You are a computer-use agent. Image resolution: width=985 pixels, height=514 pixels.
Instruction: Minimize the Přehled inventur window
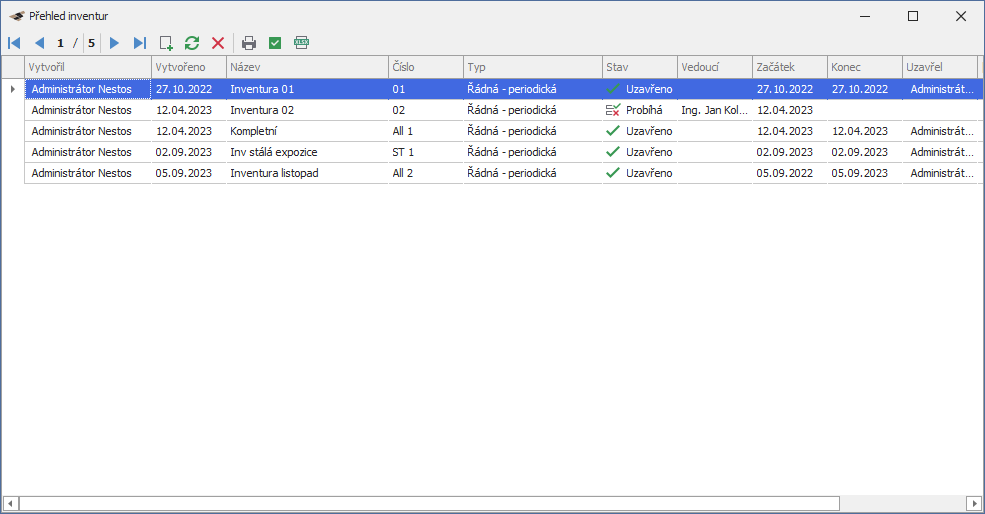pos(865,16)
